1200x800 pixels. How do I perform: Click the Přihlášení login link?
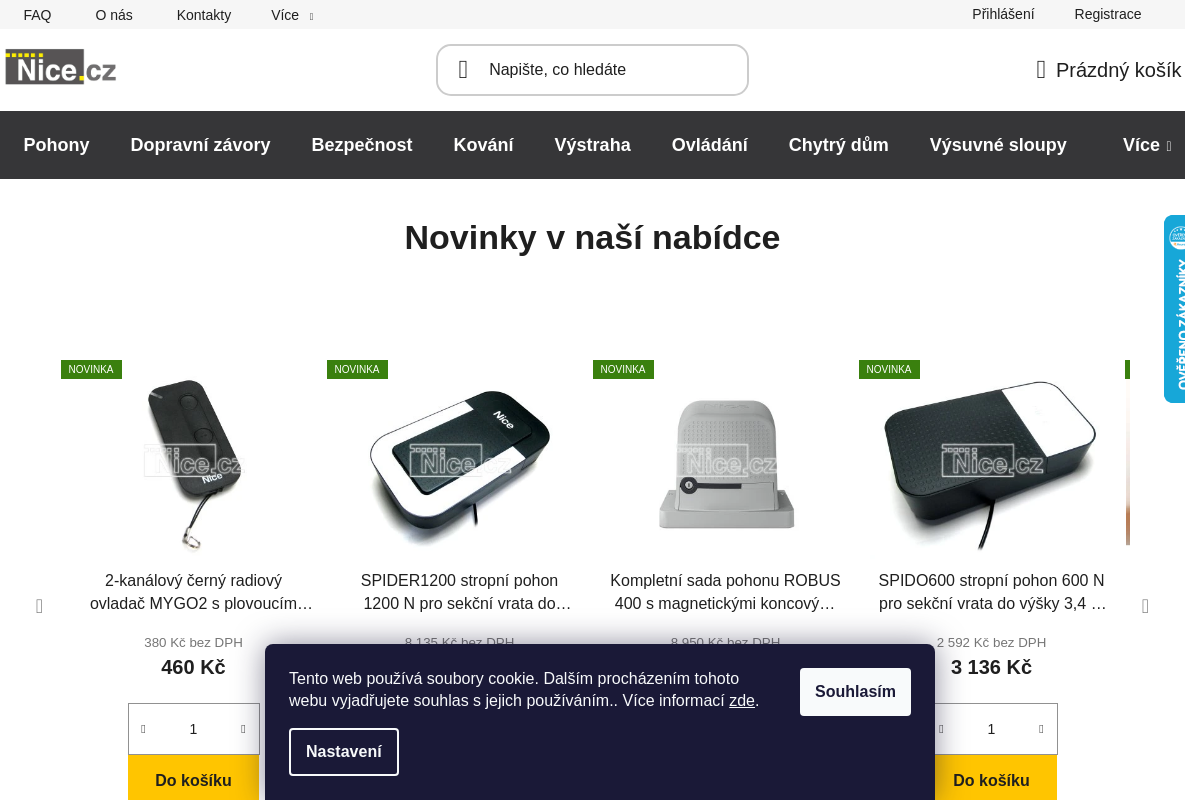tap(1003, 14)
